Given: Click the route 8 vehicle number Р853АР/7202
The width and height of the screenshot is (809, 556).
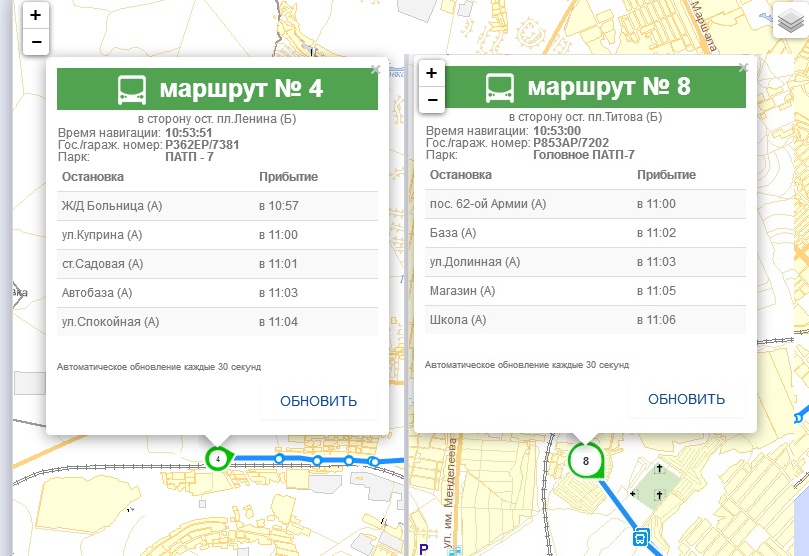Looking at the screenshot, I should (571, 143).
